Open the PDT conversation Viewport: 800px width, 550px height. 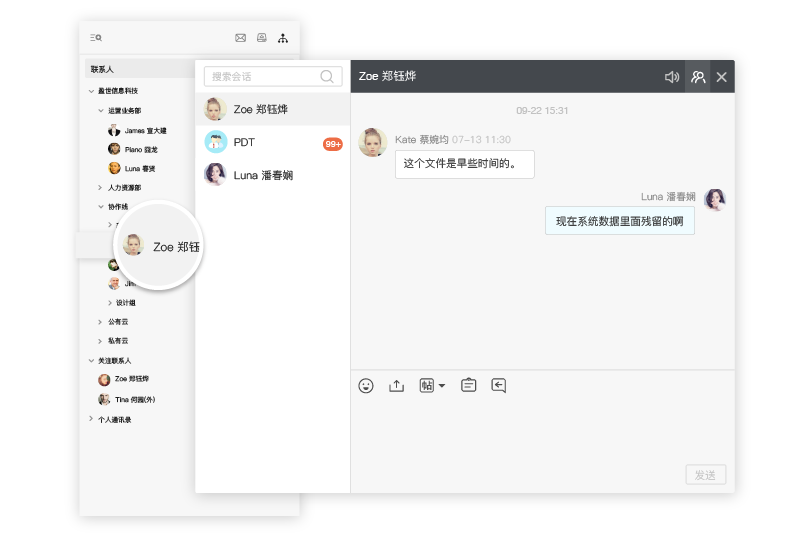point(272,142)
